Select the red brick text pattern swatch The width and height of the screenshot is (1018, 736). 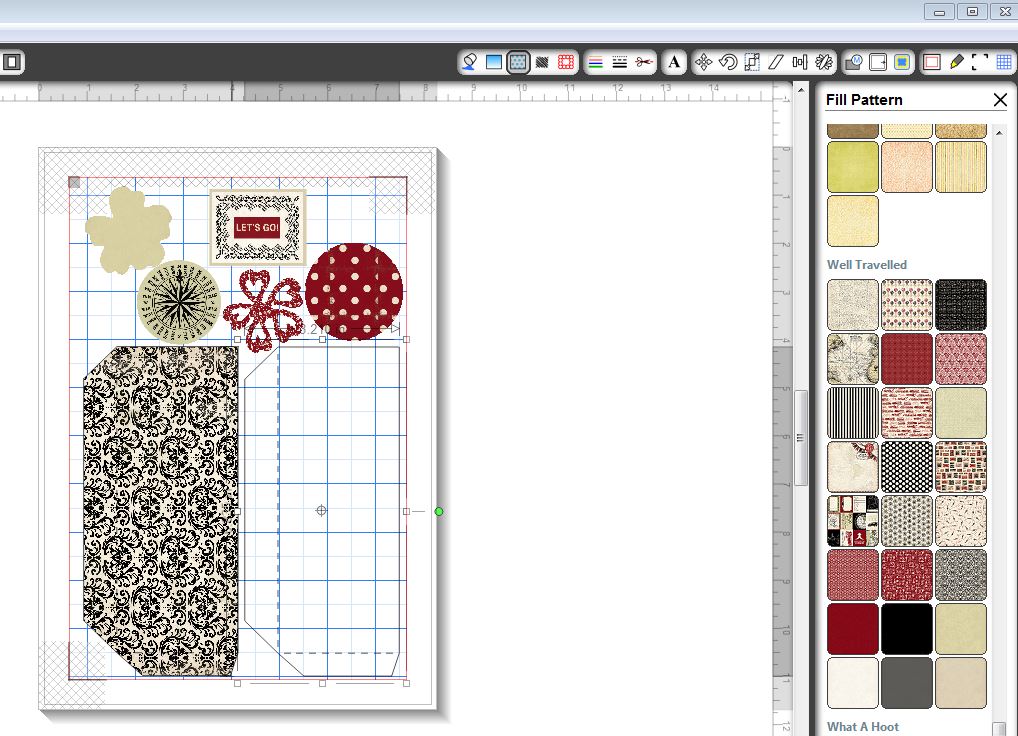(907, 413)
